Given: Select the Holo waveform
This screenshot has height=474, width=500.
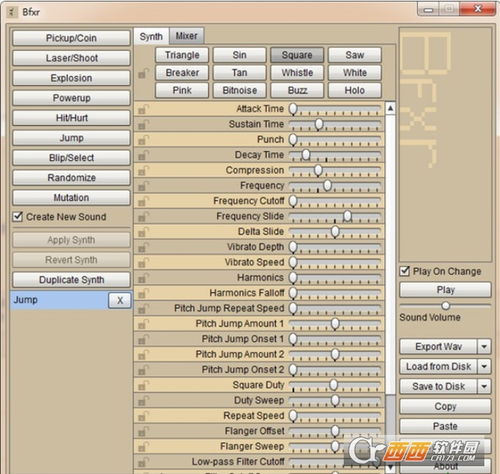Looking at the screenshot, I should coord(355,90).
